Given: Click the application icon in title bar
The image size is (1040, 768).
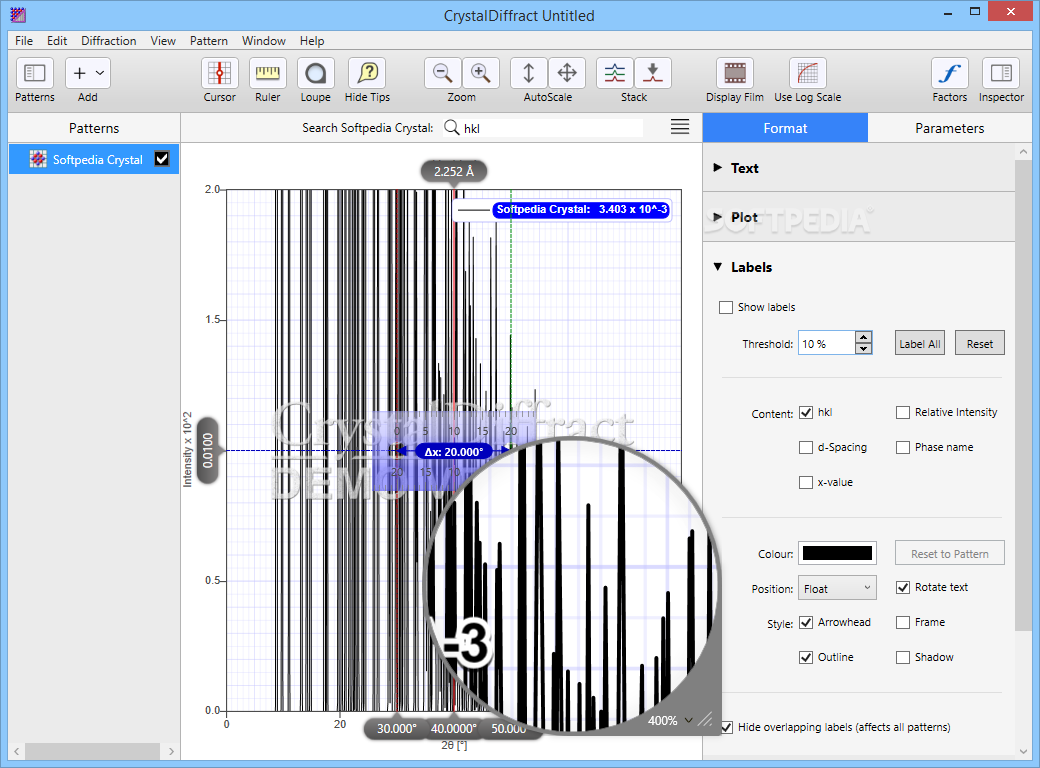Looking at the screenshot, I should pyautogui.click(x=18, y=14).
